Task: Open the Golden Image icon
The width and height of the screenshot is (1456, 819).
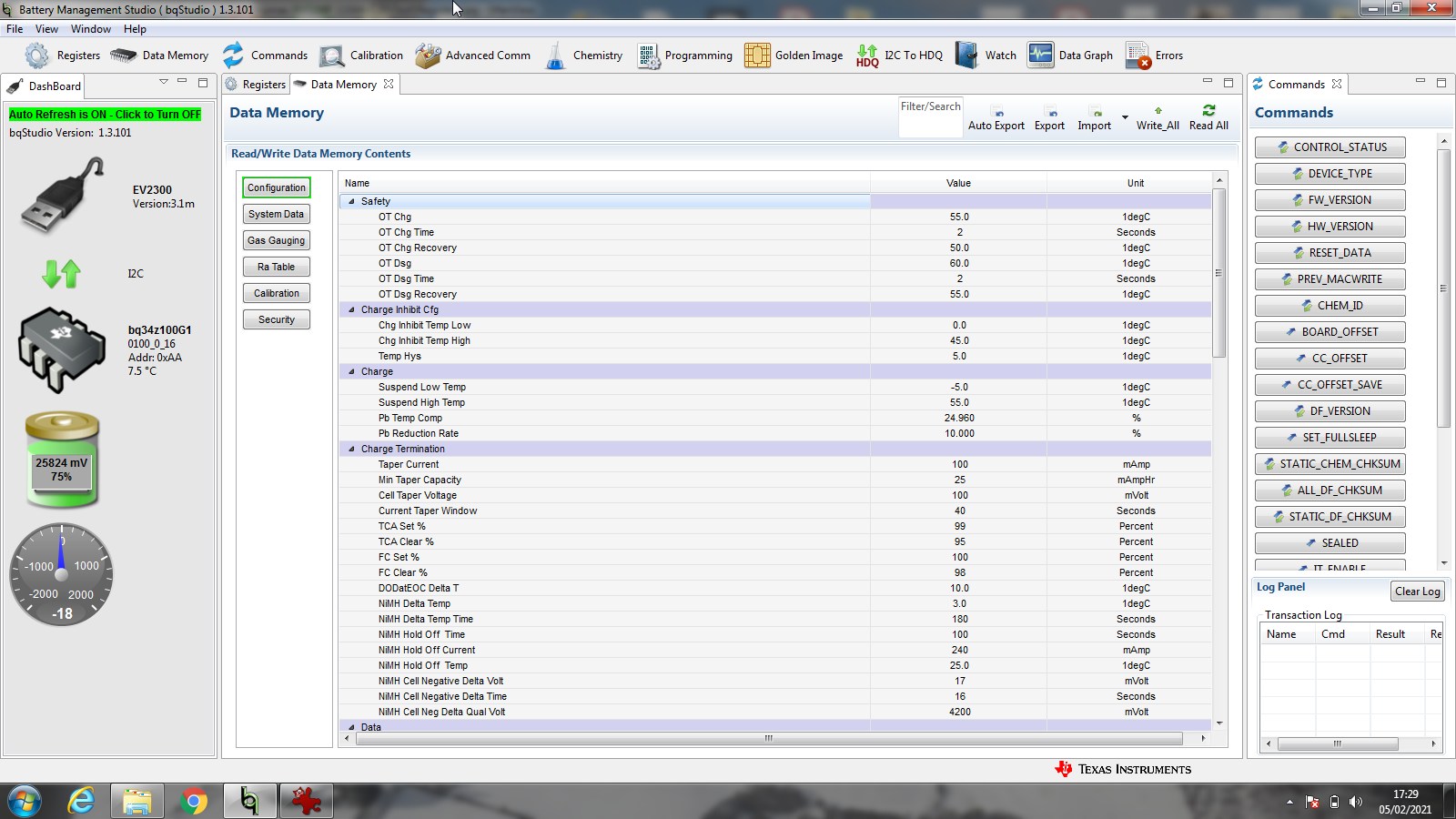Action: click(757, 56)
